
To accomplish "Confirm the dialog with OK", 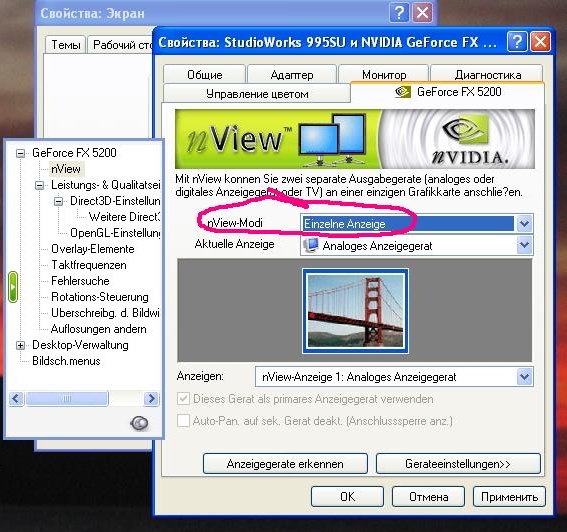I will 347,497.
